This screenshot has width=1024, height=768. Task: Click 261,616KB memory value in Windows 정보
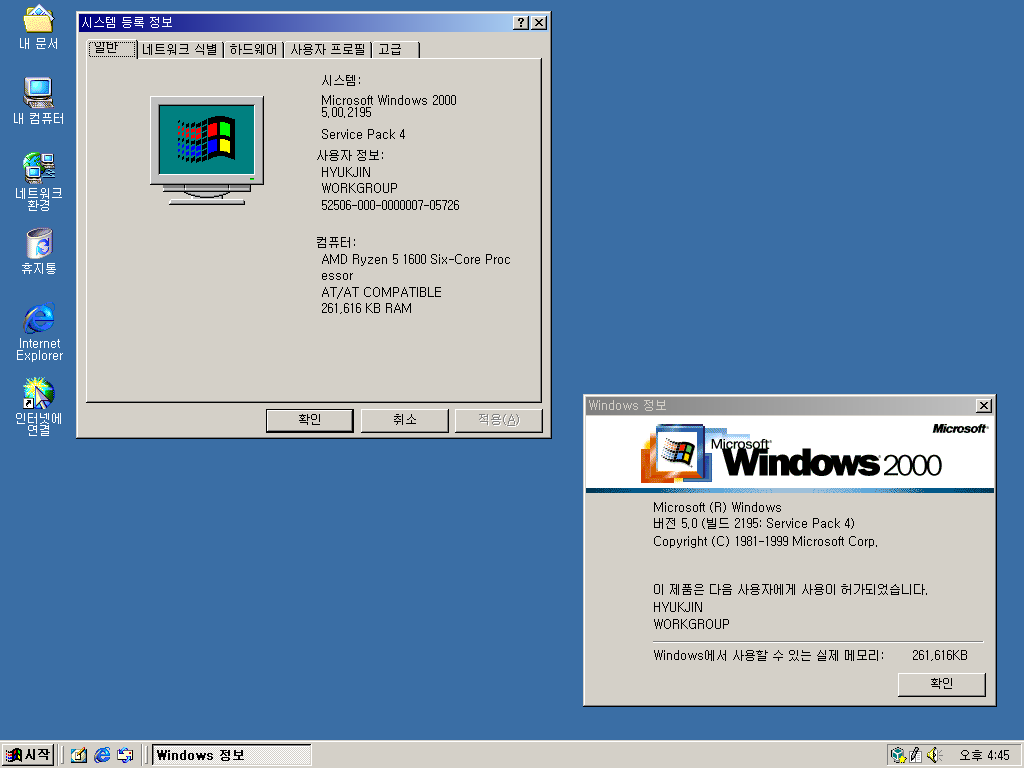(x=940, y=655)
